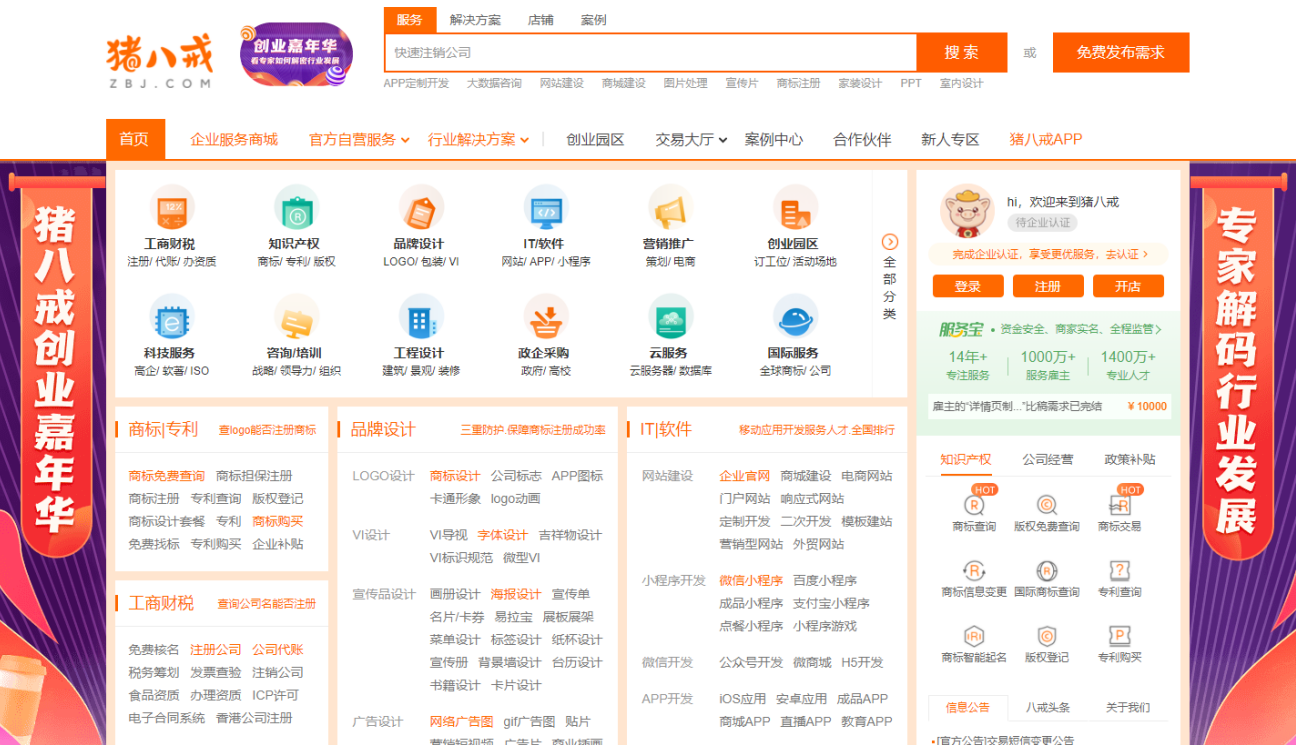Viewport: 1296px width, 745px height.
Task: Open the IT/软件 category icon
Action: point(546,209)
